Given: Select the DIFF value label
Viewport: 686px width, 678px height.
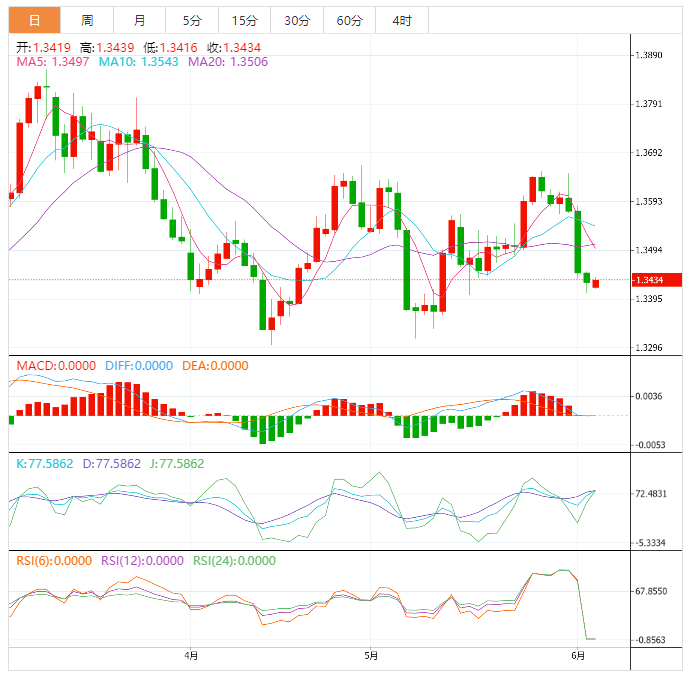Looking at the screenshot, I should pyautogui.click(x=138, y=366).
